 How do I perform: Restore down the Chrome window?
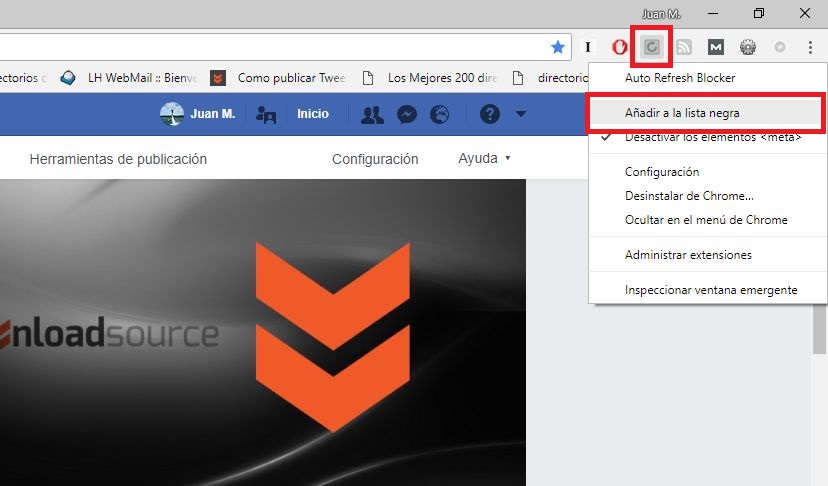point(759,14)
